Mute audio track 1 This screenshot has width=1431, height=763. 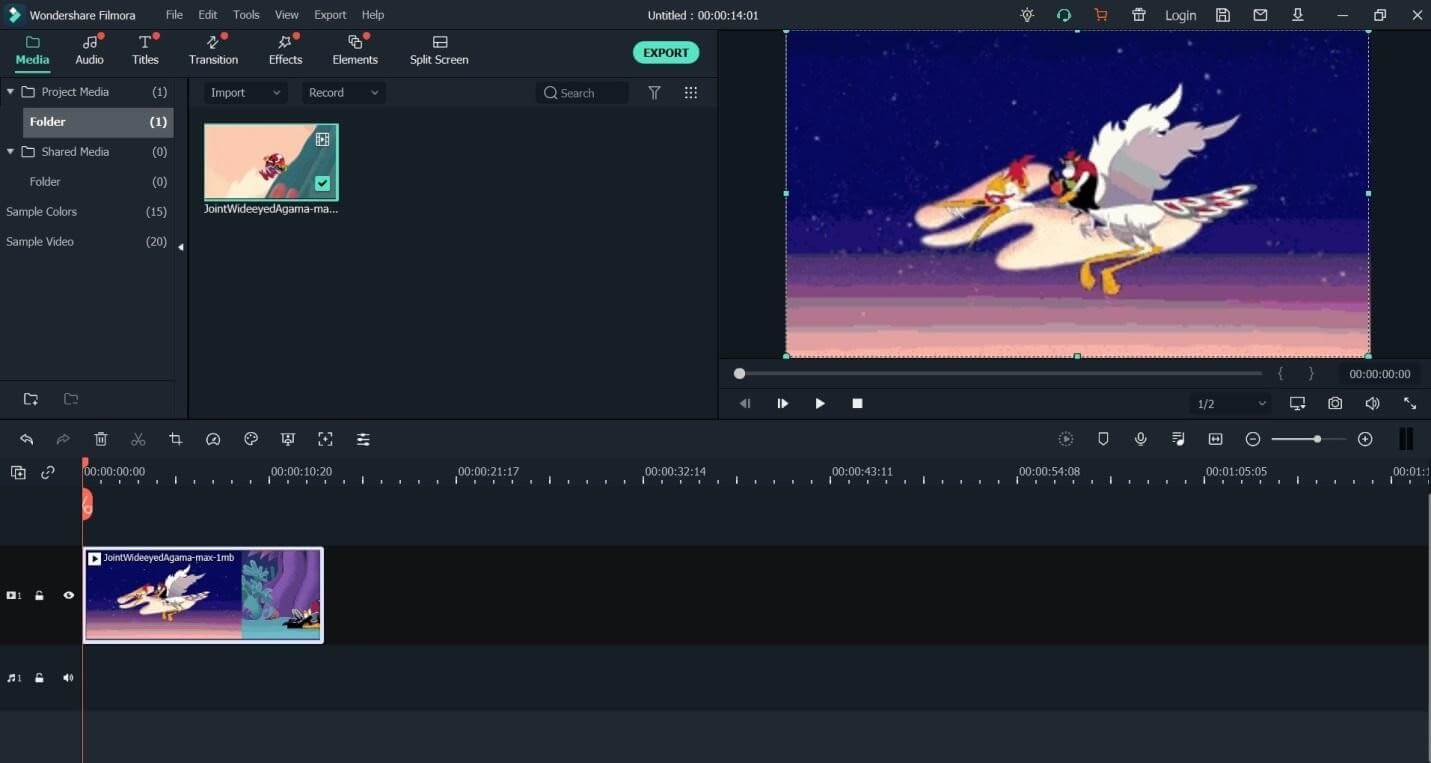(68, 678)
